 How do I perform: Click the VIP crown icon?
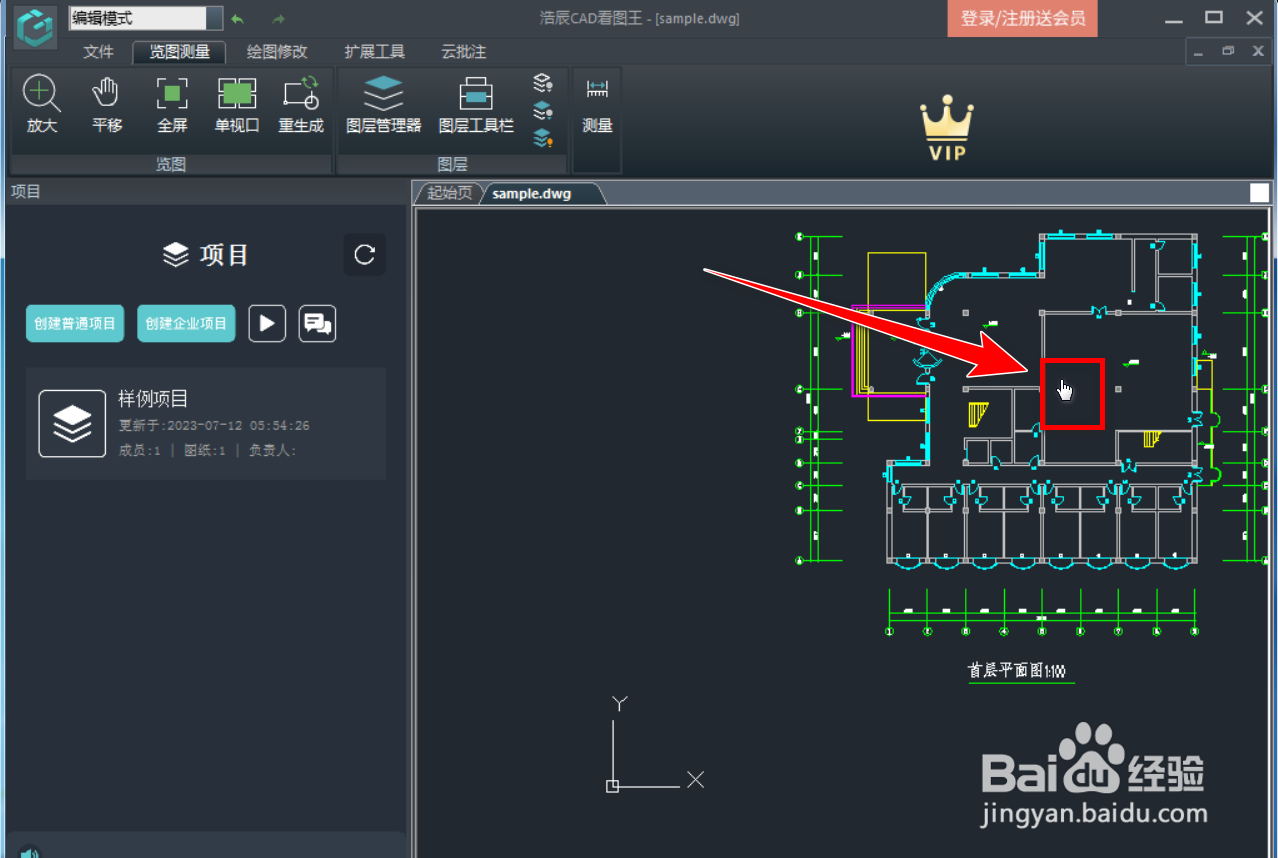(x=946, y=129)
